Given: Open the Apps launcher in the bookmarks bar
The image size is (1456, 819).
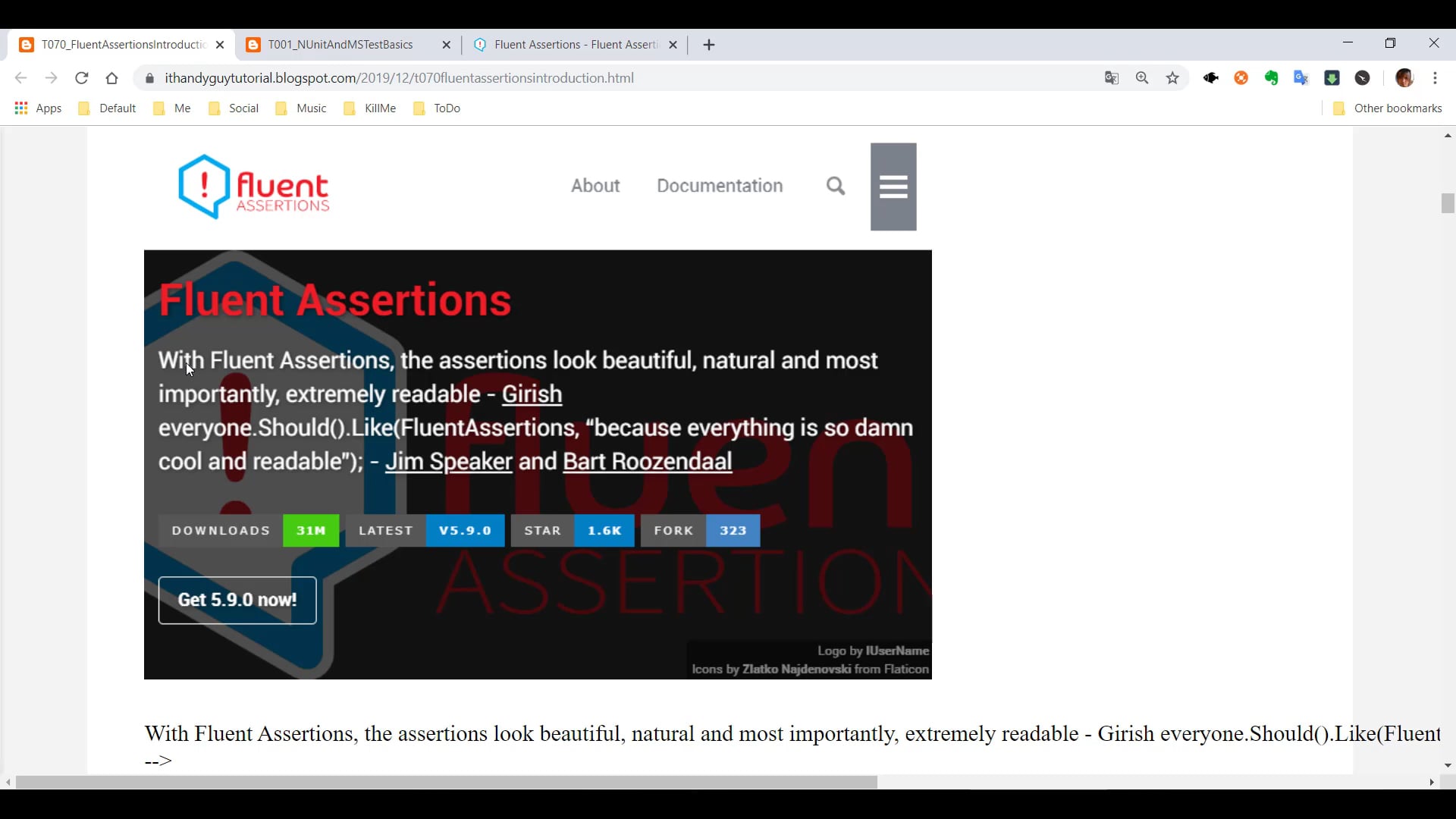Looking at the screenshot, I should click(x=38, y=108).
